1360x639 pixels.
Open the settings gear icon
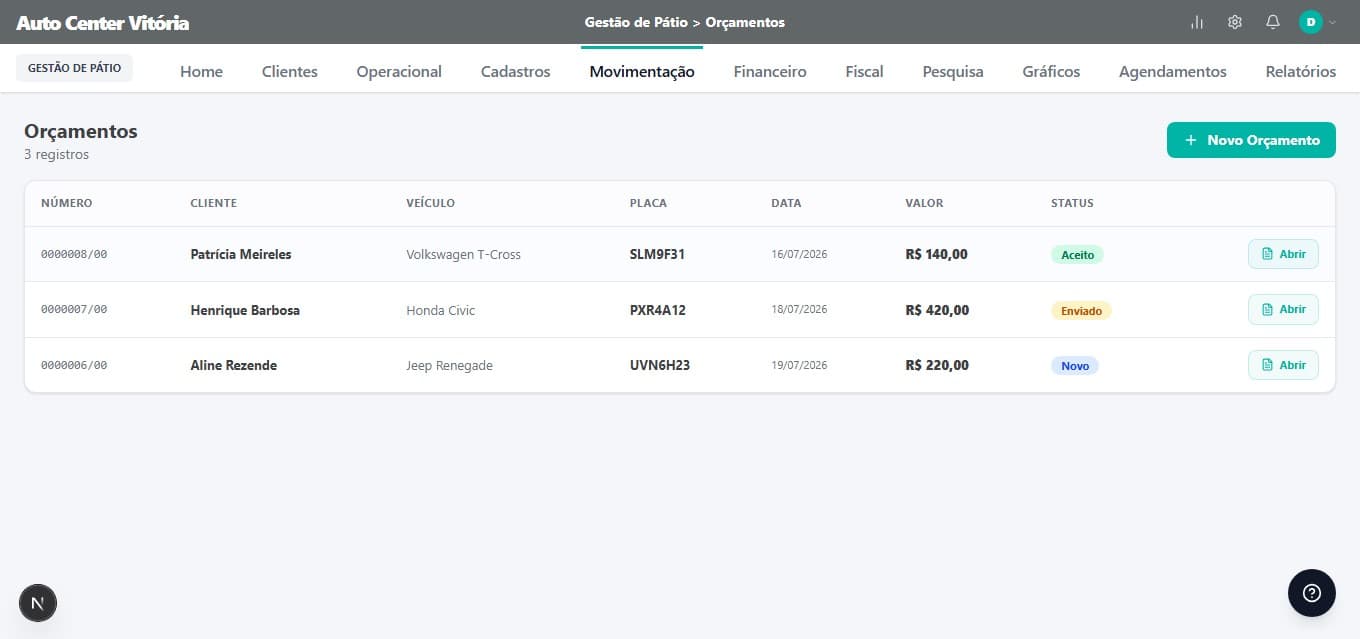tap(1235, 22)
